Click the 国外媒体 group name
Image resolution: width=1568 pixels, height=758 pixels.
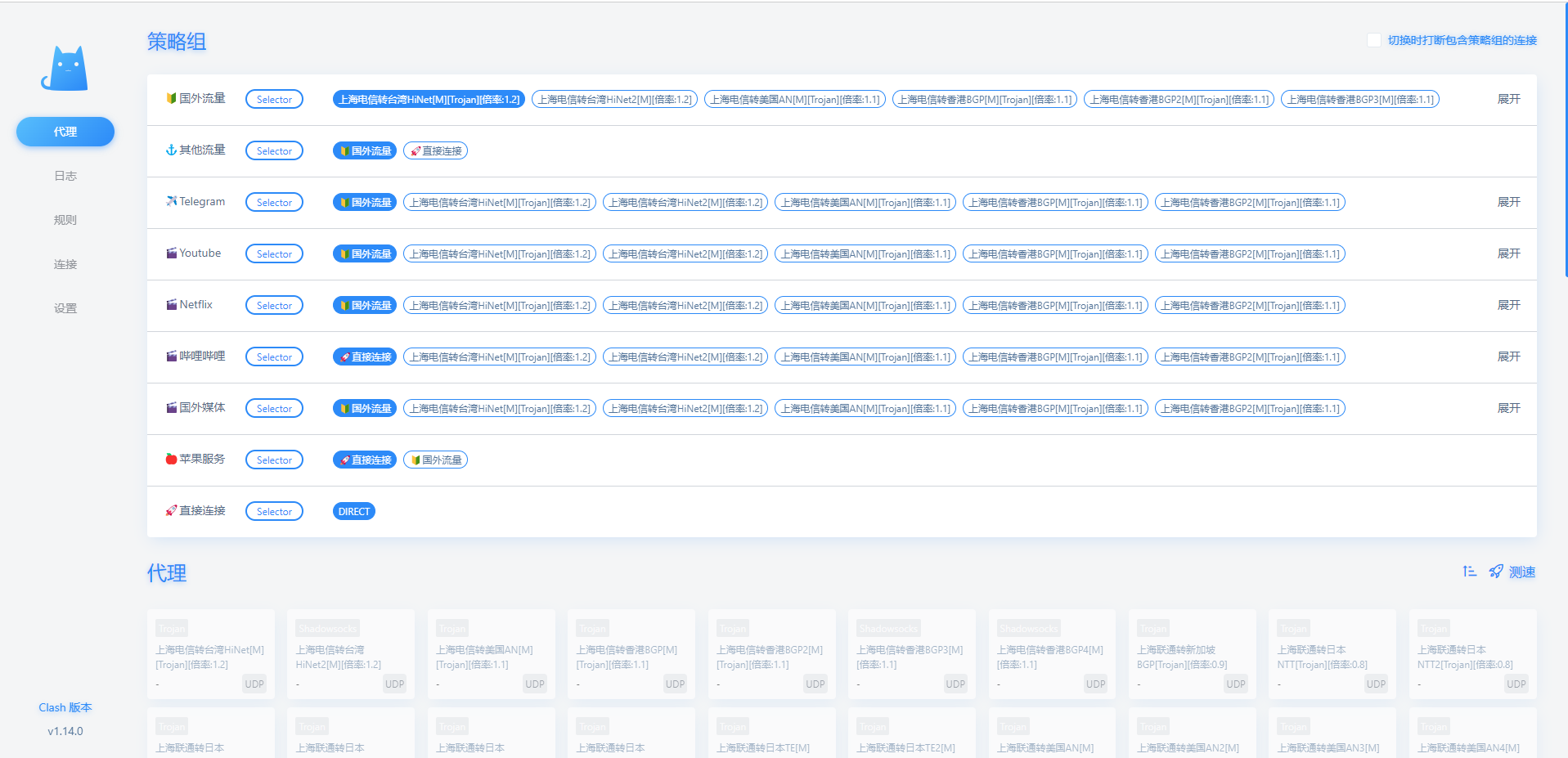click(202, 407)
